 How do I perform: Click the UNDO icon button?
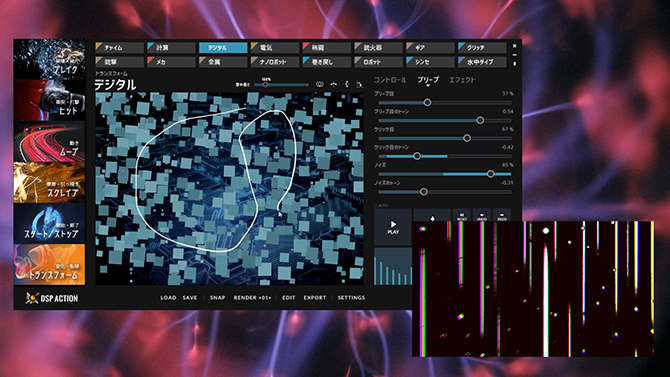pos(482,215)
